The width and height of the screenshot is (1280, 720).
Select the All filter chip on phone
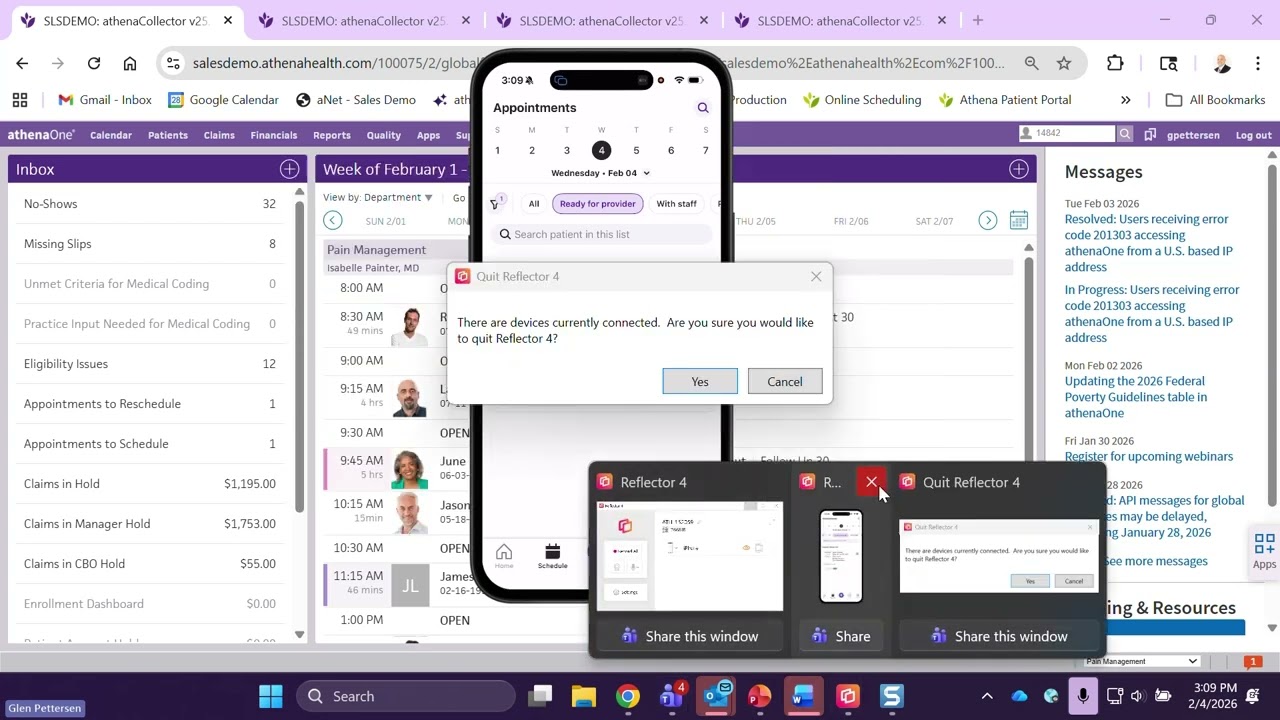[x=534, y=204]
